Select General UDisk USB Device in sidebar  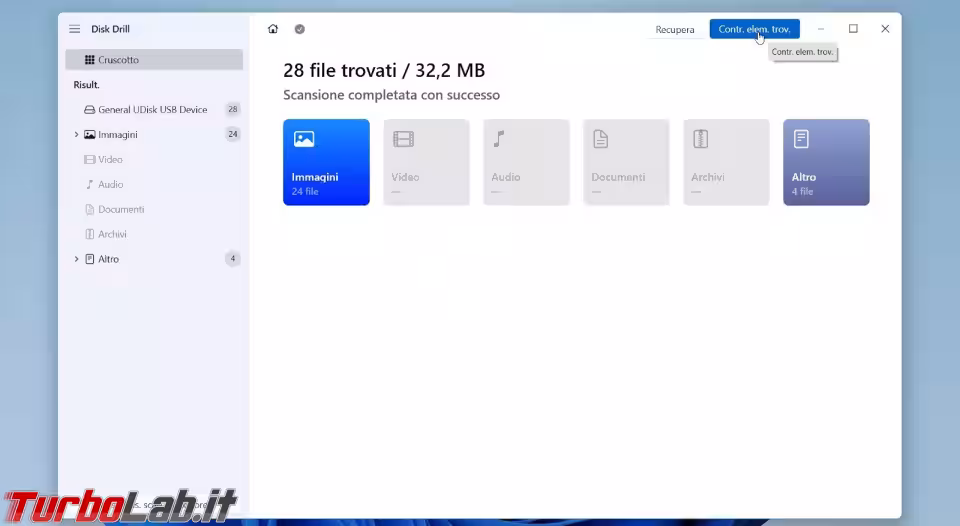[x=154, y=110]
